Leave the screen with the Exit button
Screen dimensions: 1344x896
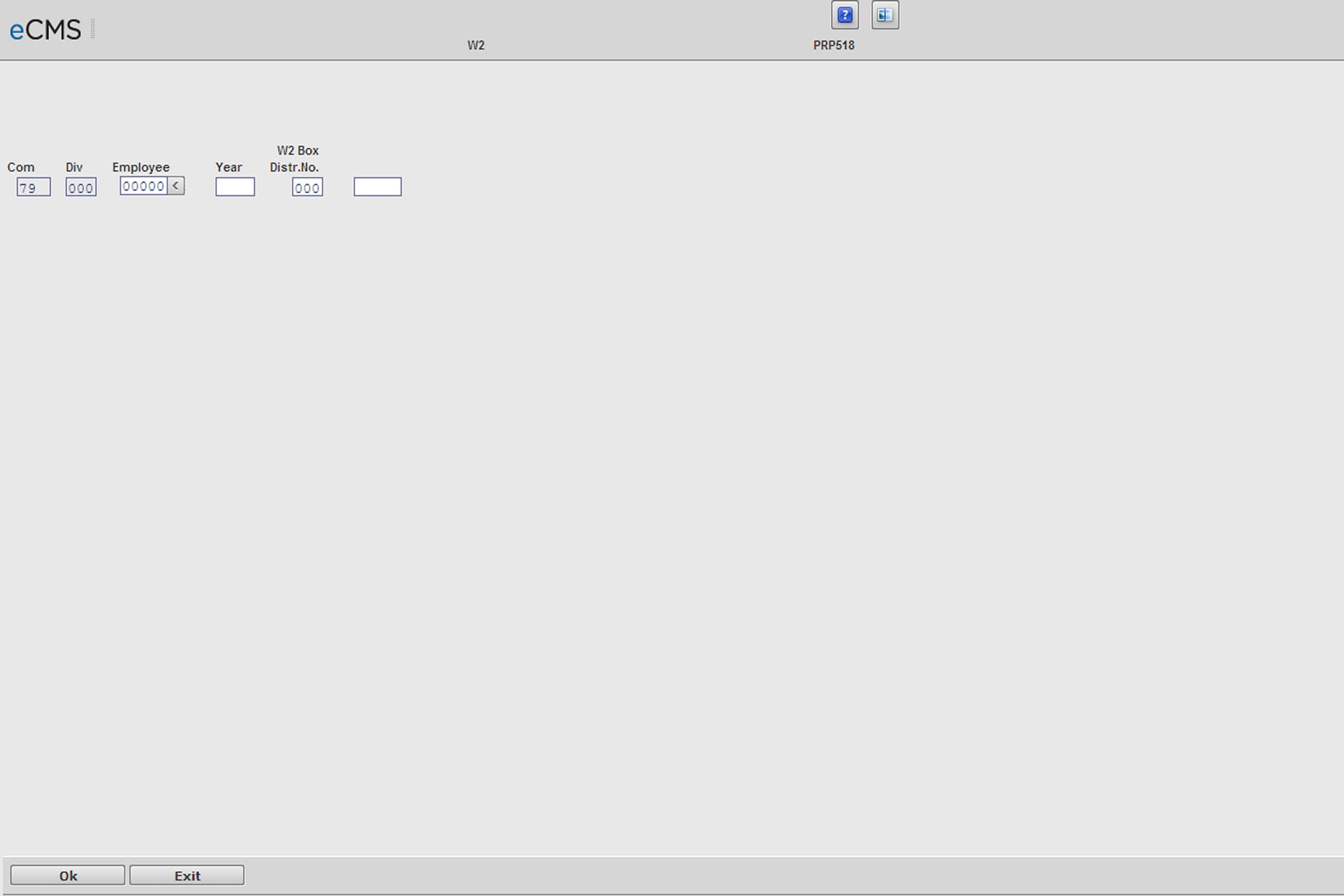(x=187, y=875)
